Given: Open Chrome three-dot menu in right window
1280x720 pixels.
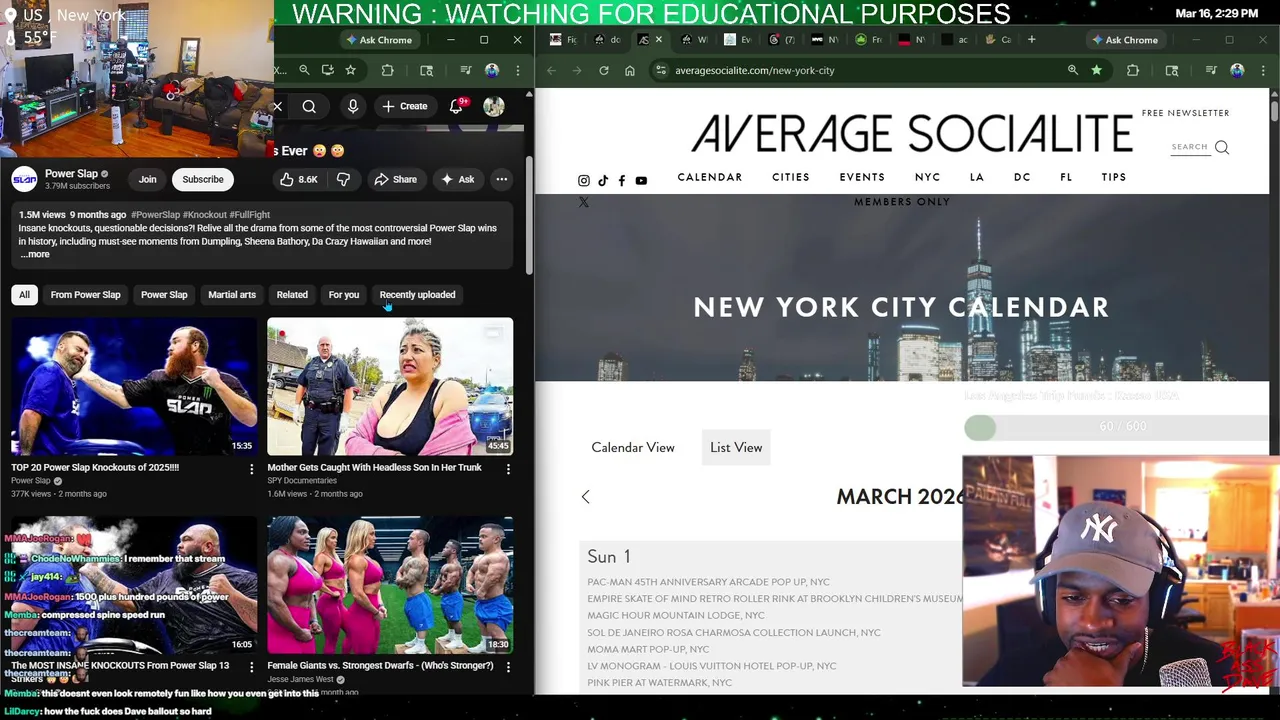Looking at the screenshot, I should click(1263, 70).
